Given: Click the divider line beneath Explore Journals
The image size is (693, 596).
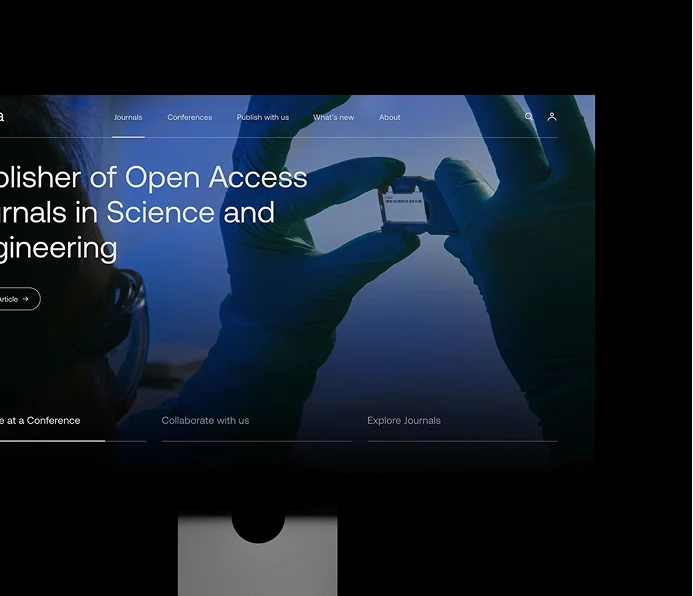Looking at the screenshot, I should coord(461,441).
